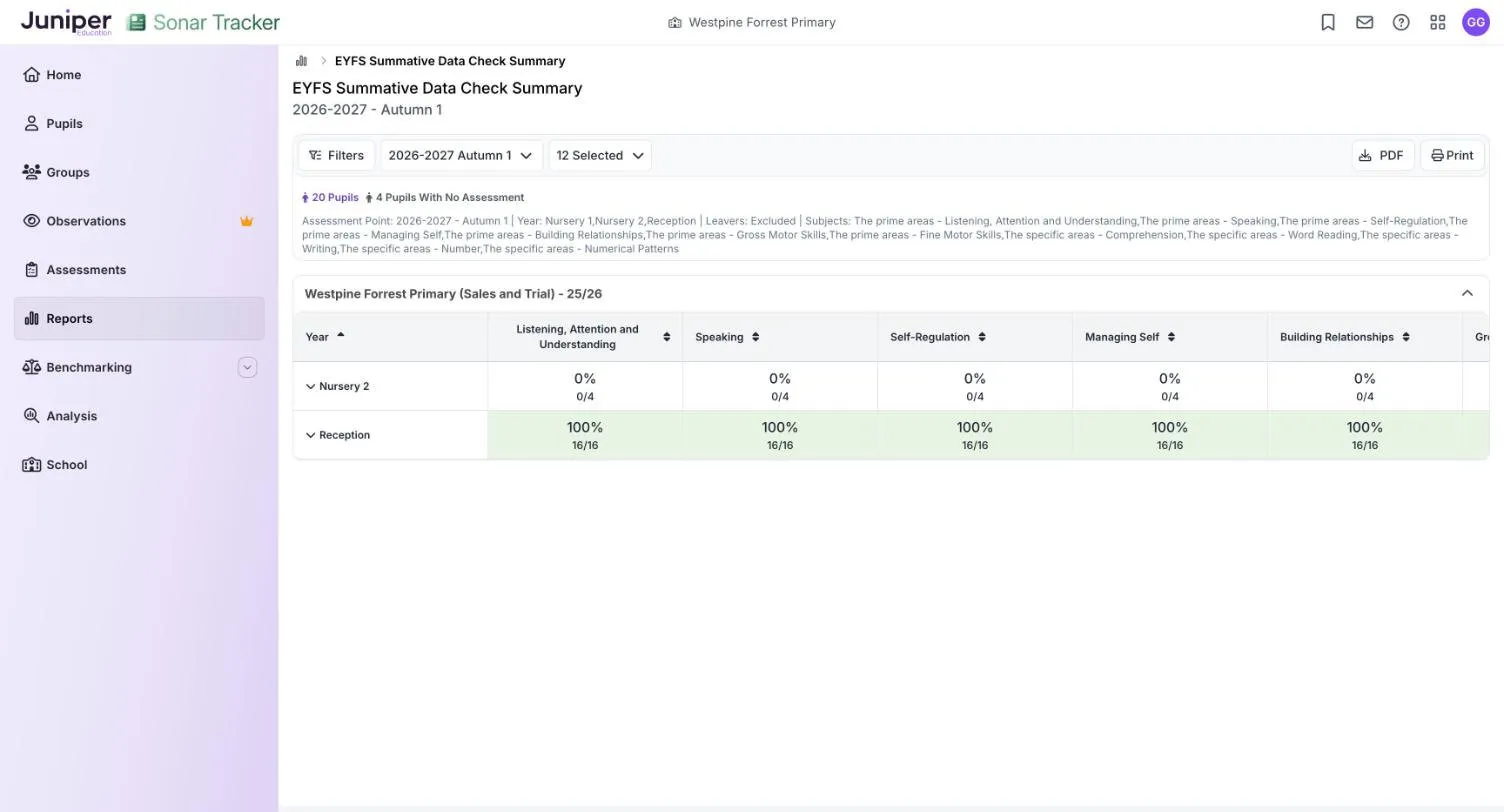Sort the Building Relationships column
Screen dimensions: 1504x812
[1406, 337]
